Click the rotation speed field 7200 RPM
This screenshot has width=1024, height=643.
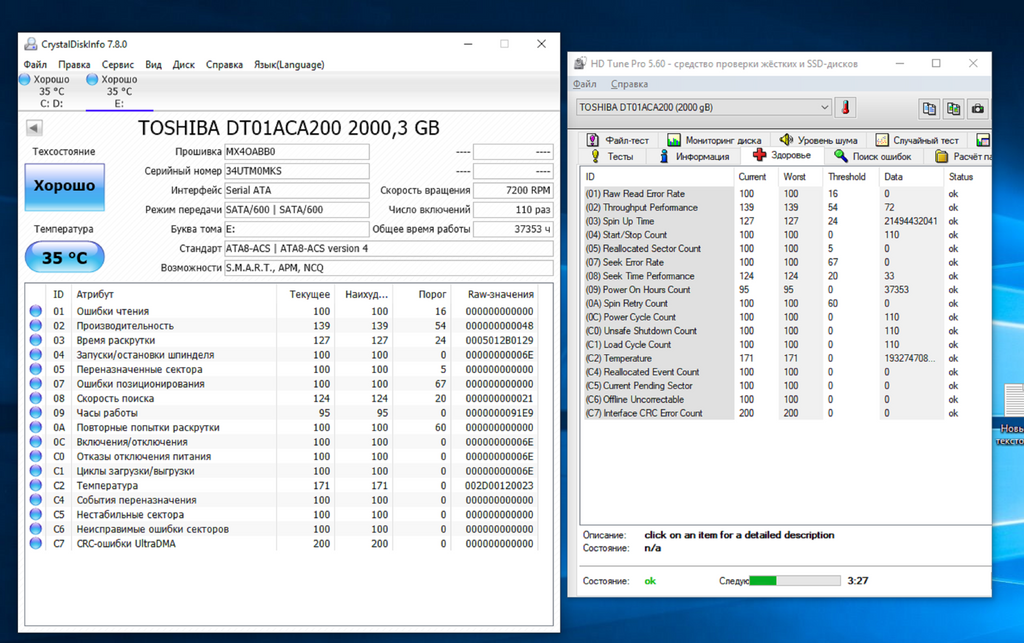point(513,191)
